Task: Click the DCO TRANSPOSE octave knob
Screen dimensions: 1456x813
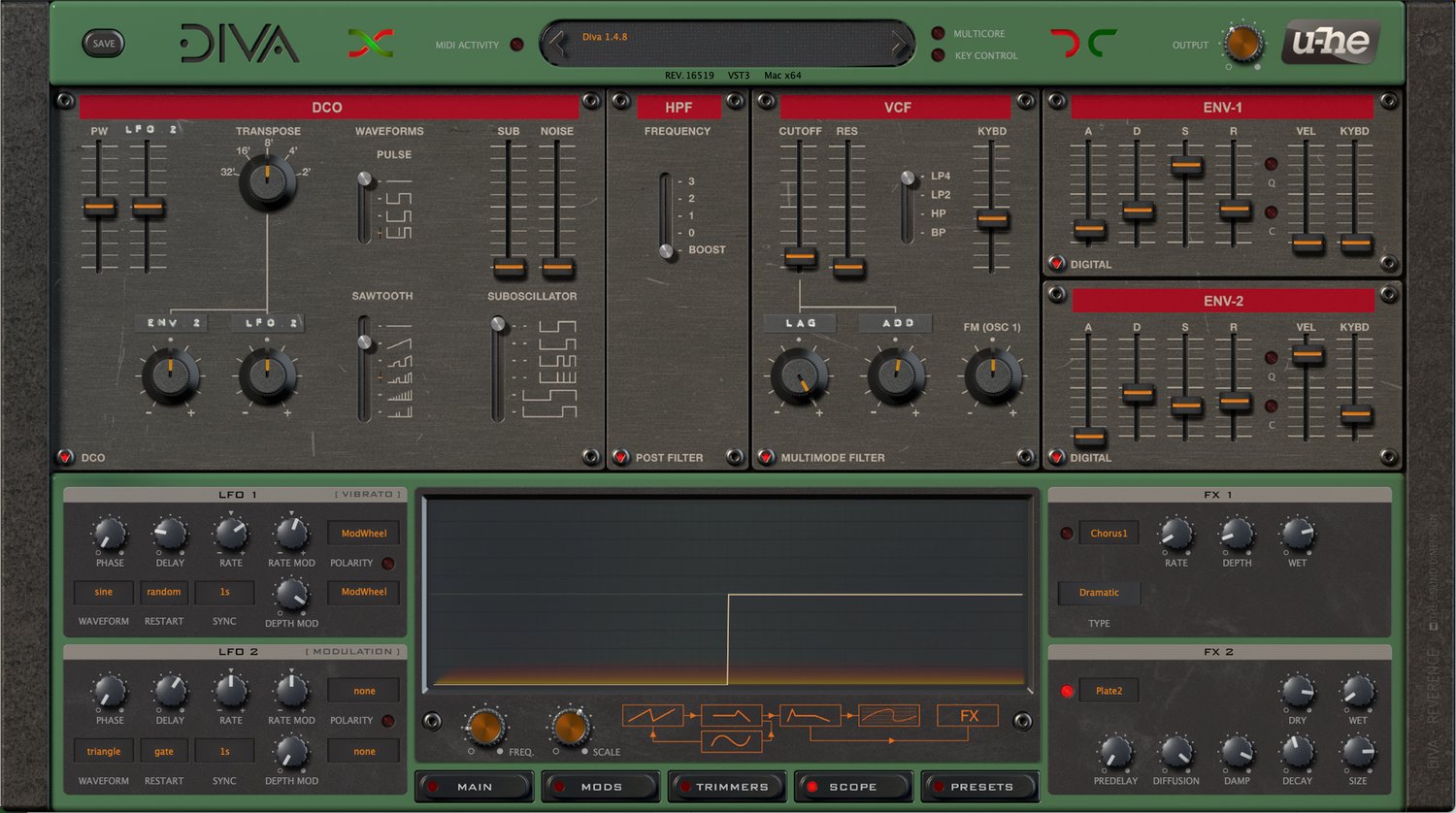Action: click(268, 181)
